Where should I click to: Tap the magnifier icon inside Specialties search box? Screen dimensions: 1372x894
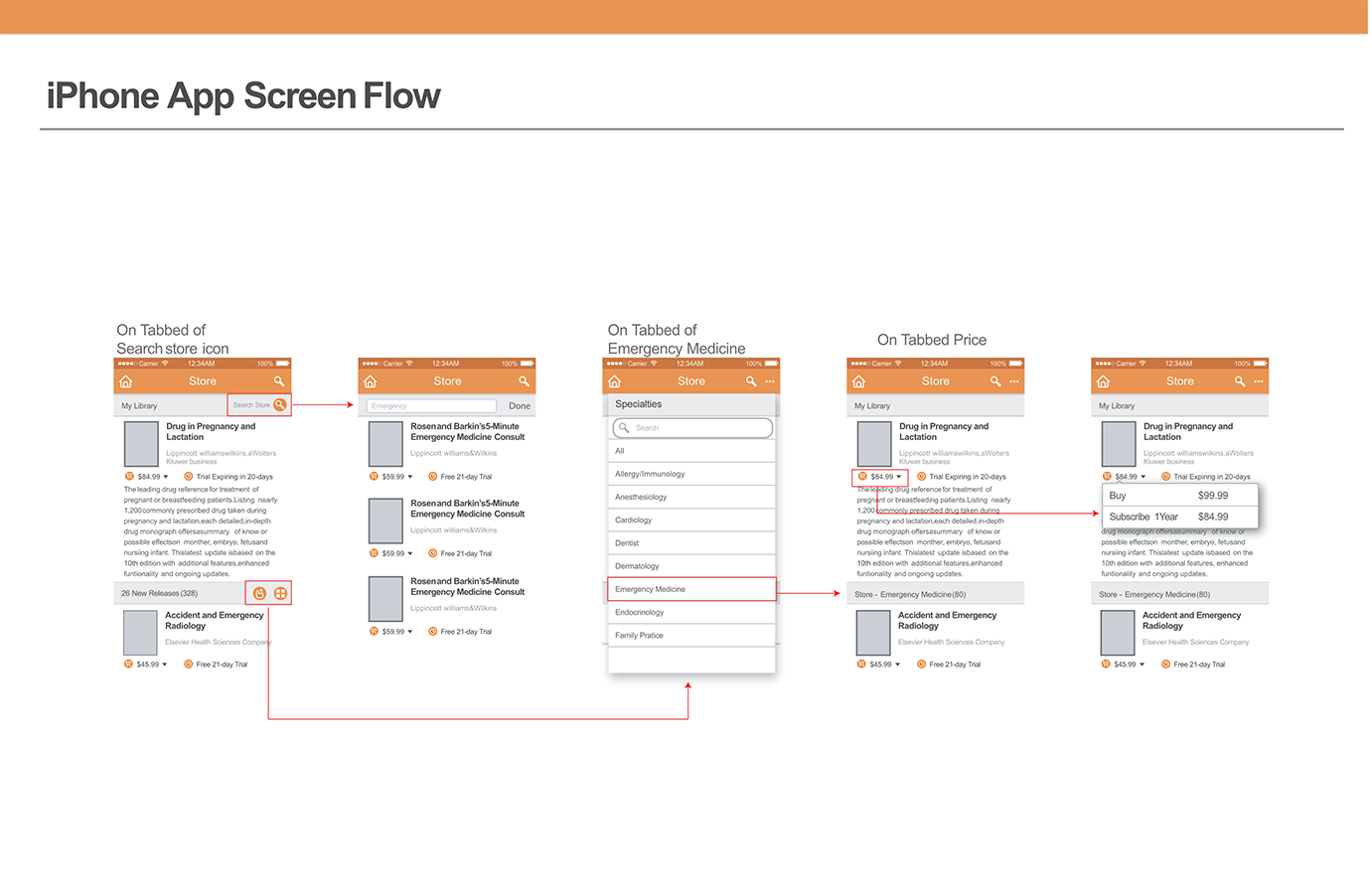[624, 428]
